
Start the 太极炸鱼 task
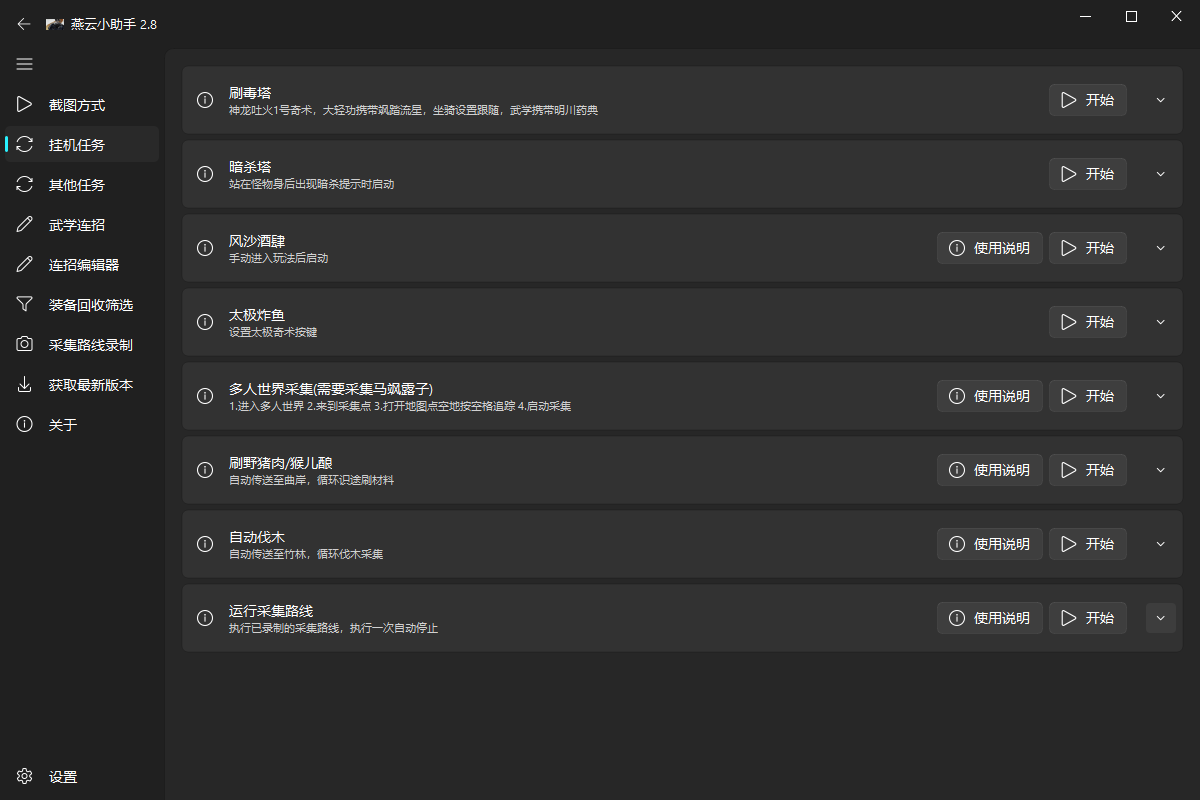pos(1088,322)
